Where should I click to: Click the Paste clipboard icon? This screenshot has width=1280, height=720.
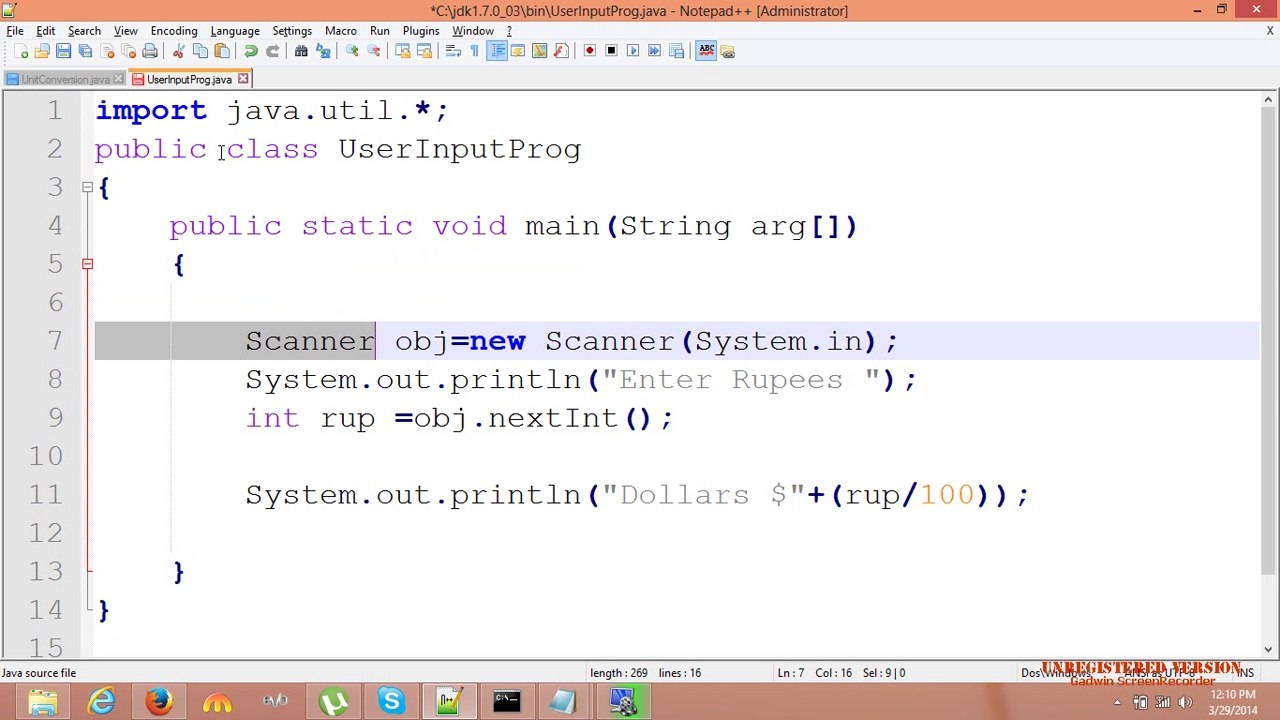(222, 51)
